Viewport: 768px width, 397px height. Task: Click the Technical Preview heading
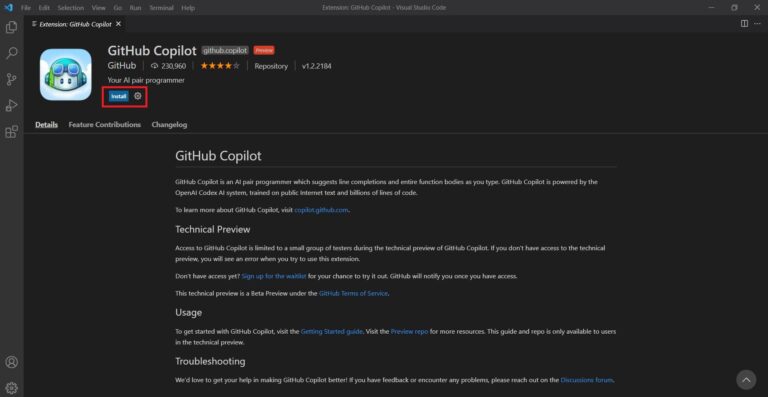(213, 229)
